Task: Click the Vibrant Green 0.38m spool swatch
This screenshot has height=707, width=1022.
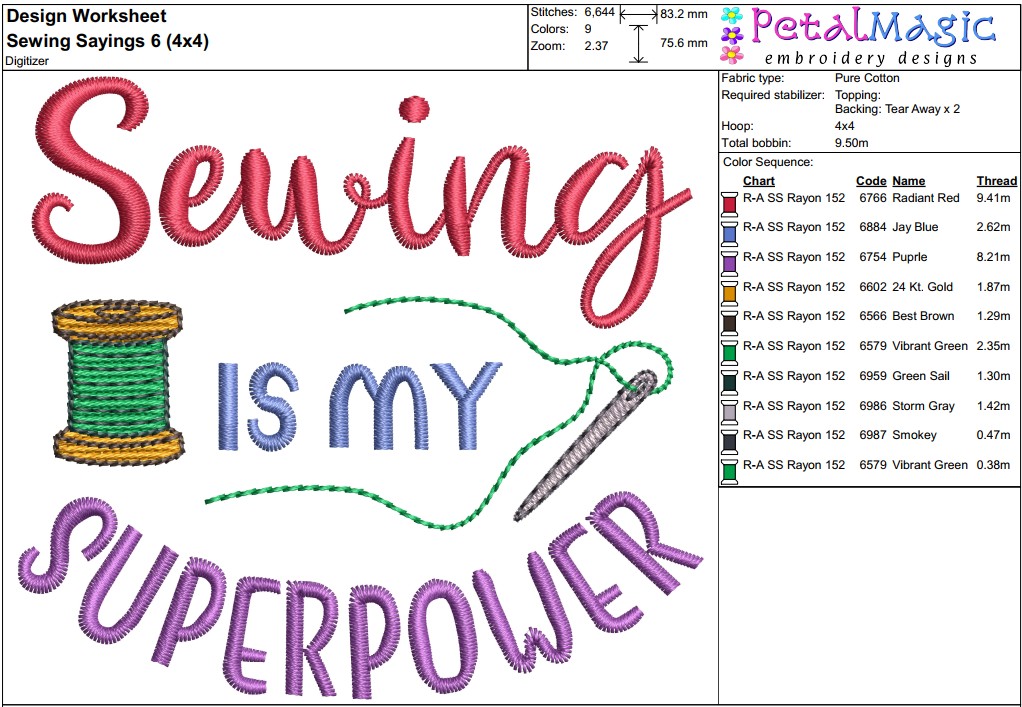Action: (x=729, y=471)
